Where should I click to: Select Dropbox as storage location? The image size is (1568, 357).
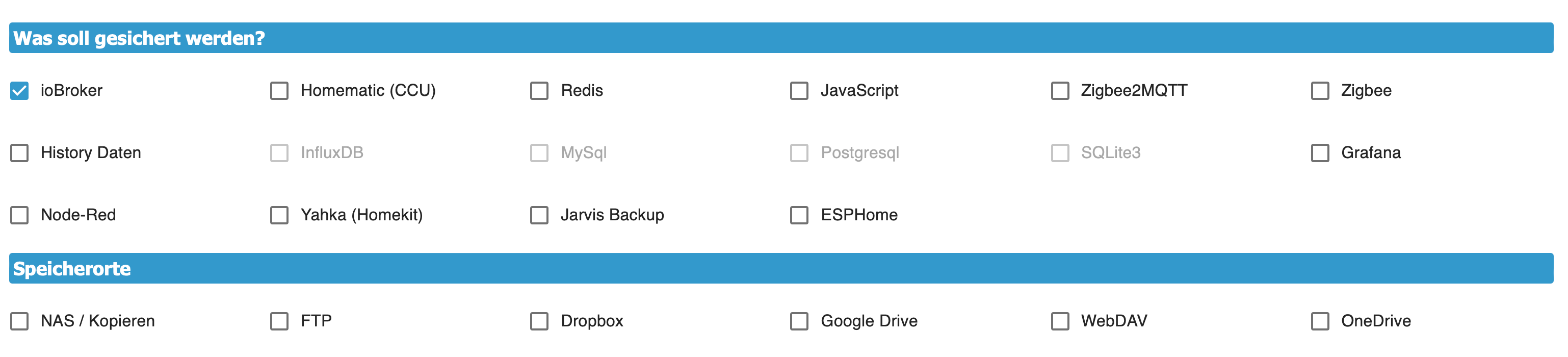tap(539, 321)
